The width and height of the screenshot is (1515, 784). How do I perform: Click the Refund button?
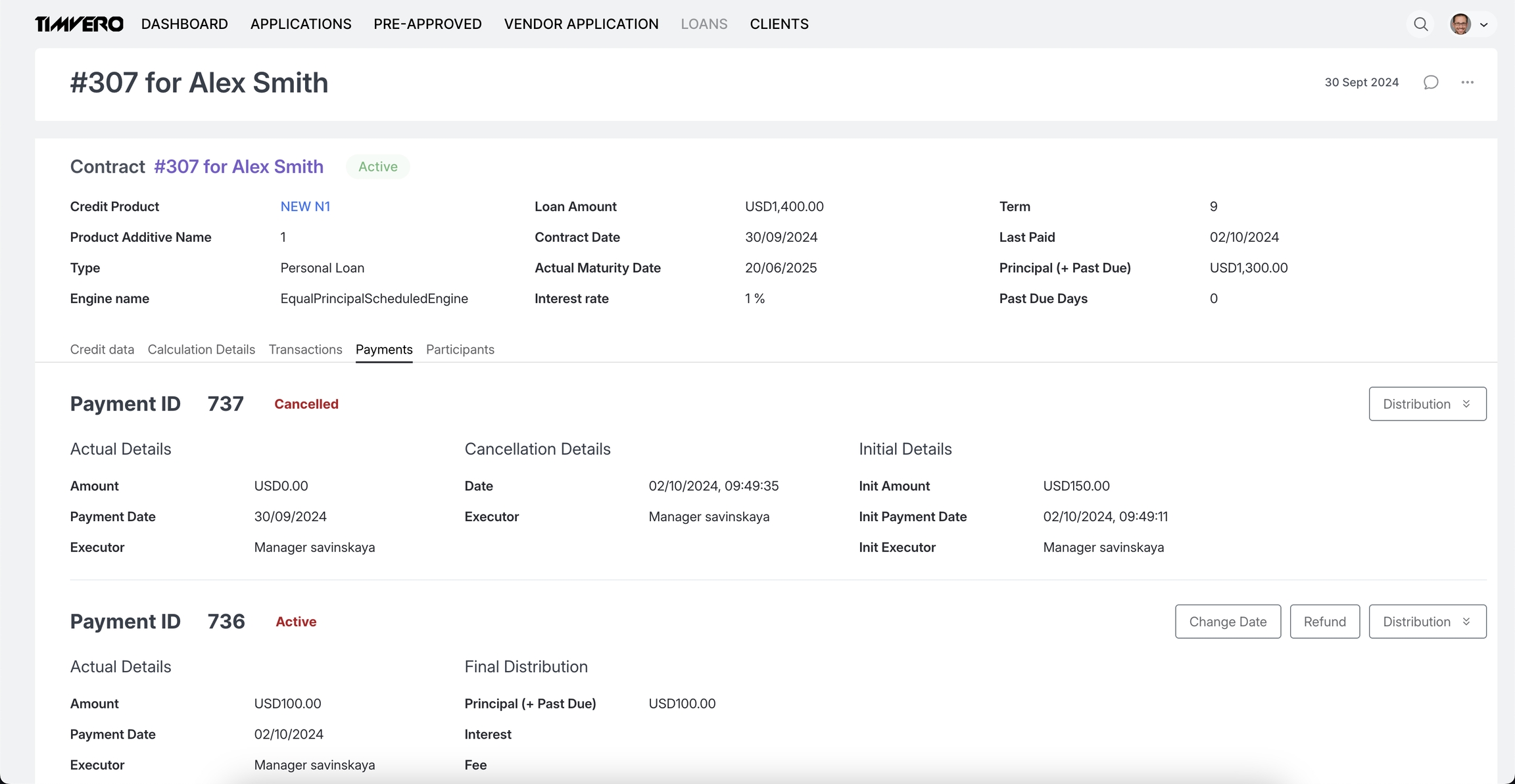coord(1324,621)
